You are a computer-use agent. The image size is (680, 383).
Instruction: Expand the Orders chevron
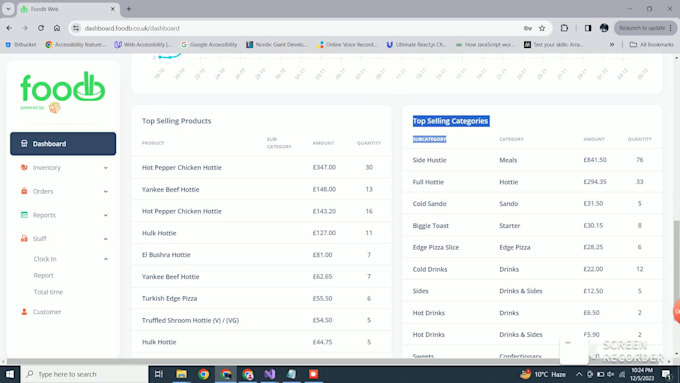pos(105,192)
